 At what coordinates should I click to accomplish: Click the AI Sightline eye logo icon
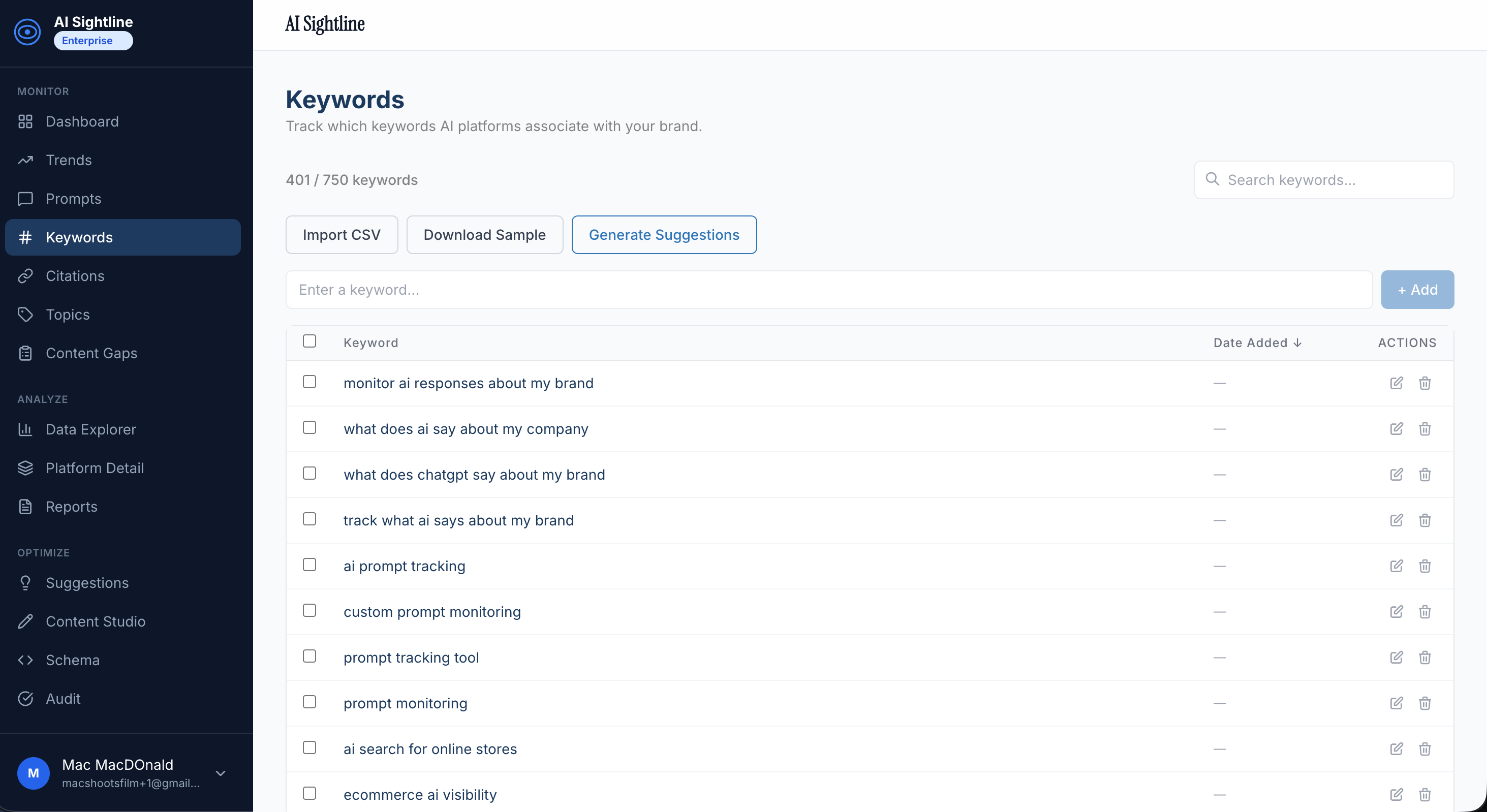click(27, 32)
